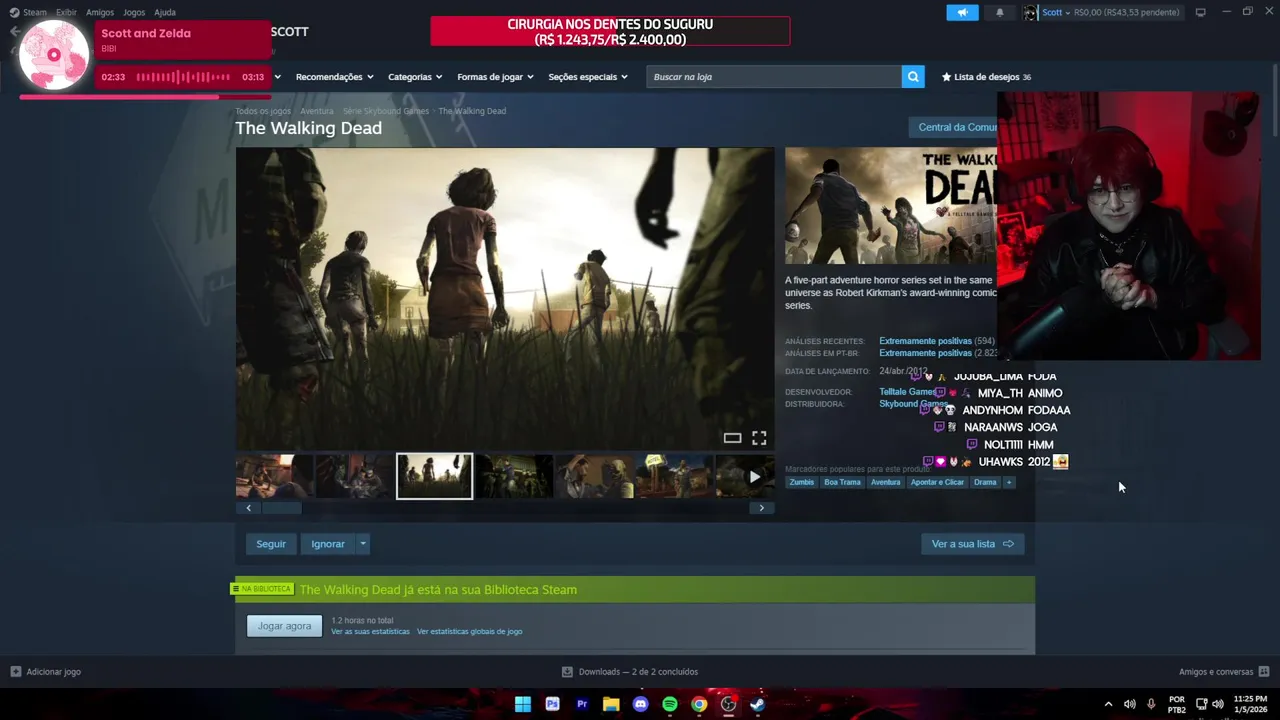Viewport: 1280px width, 720px height.
Task: Click Telltale Games developer link
Action: pos(906,392)
